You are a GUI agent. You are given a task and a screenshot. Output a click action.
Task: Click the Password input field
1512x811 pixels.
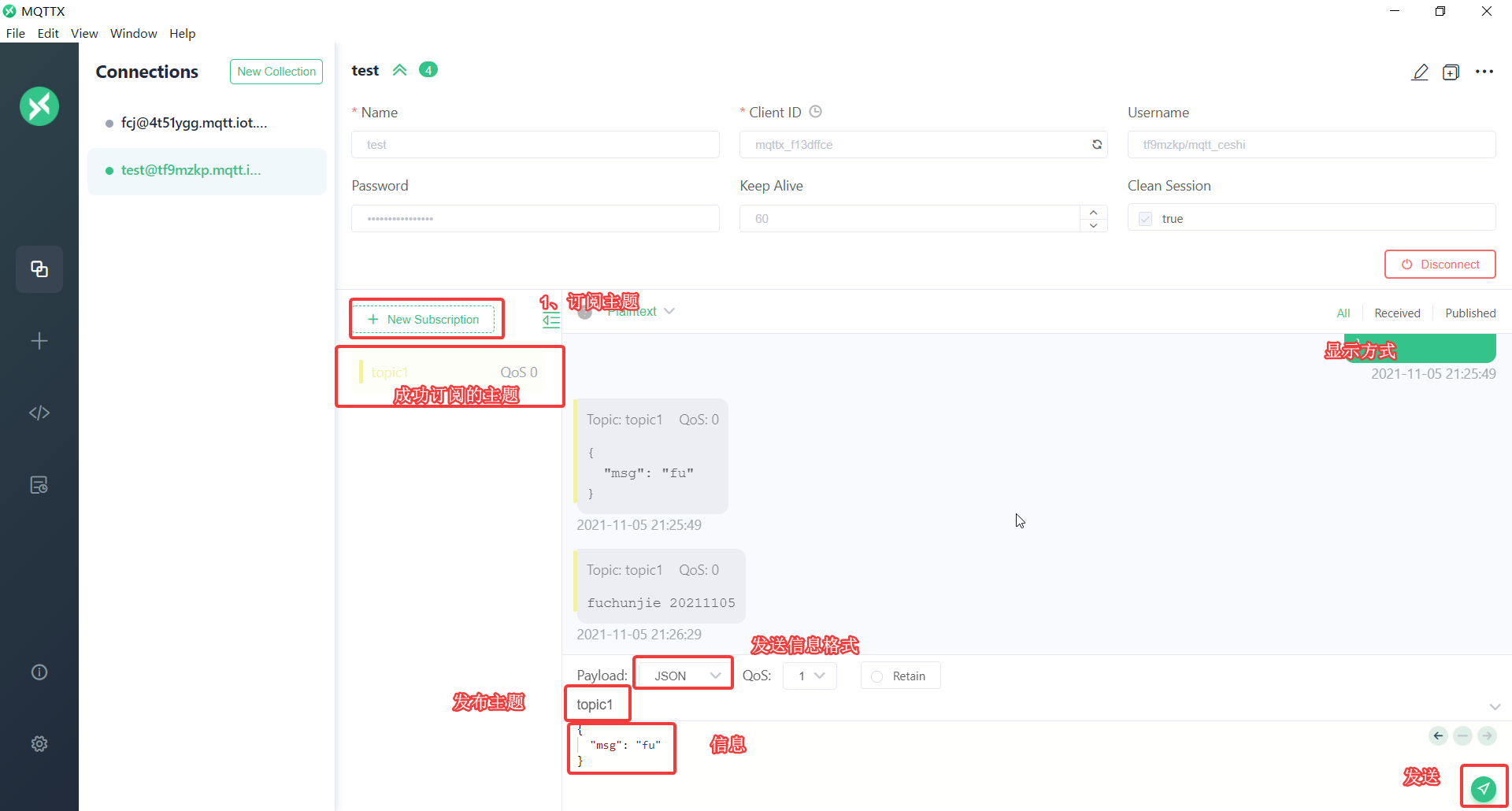pyautogui.click(x=535, y=218)
